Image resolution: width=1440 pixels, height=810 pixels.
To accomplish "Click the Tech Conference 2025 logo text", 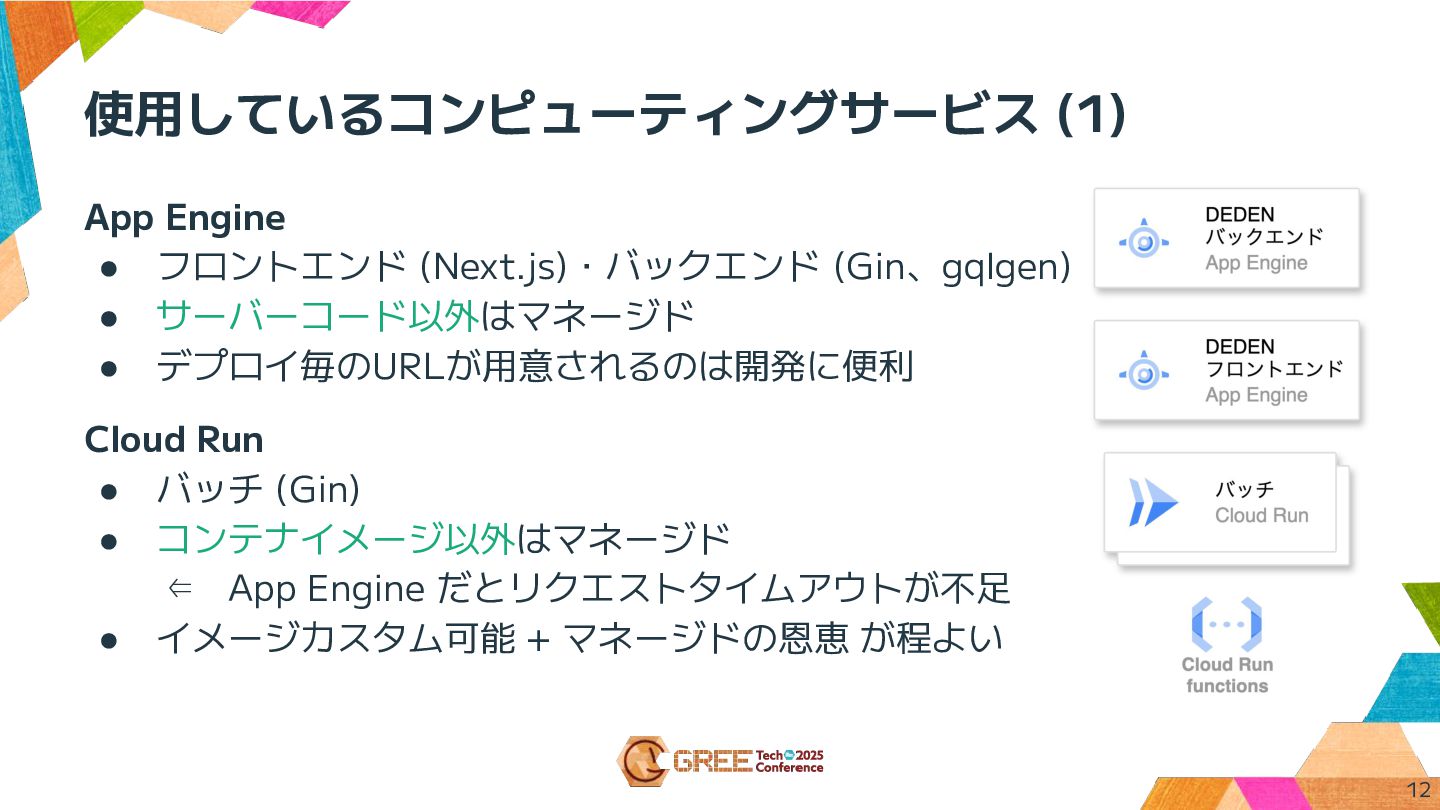I will tap(789, 762).
